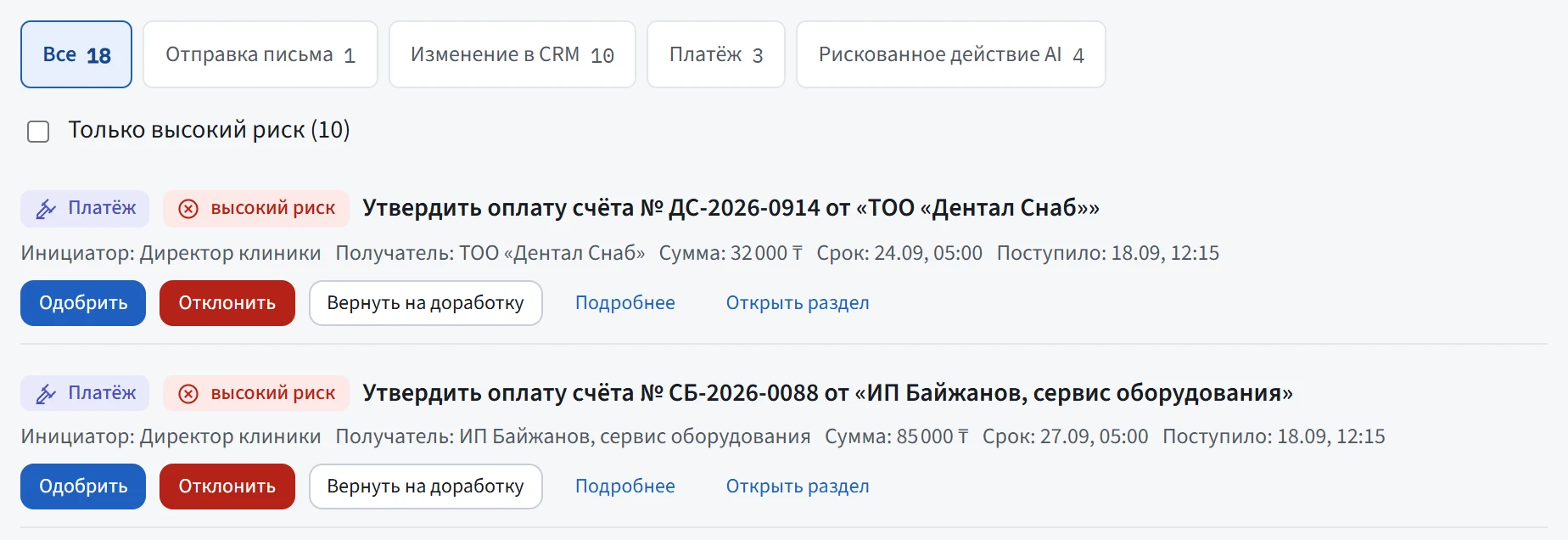Screen dimensions: 1568x540
Task: Filter by the Платёж 3 tab
Action: (716, 54)
